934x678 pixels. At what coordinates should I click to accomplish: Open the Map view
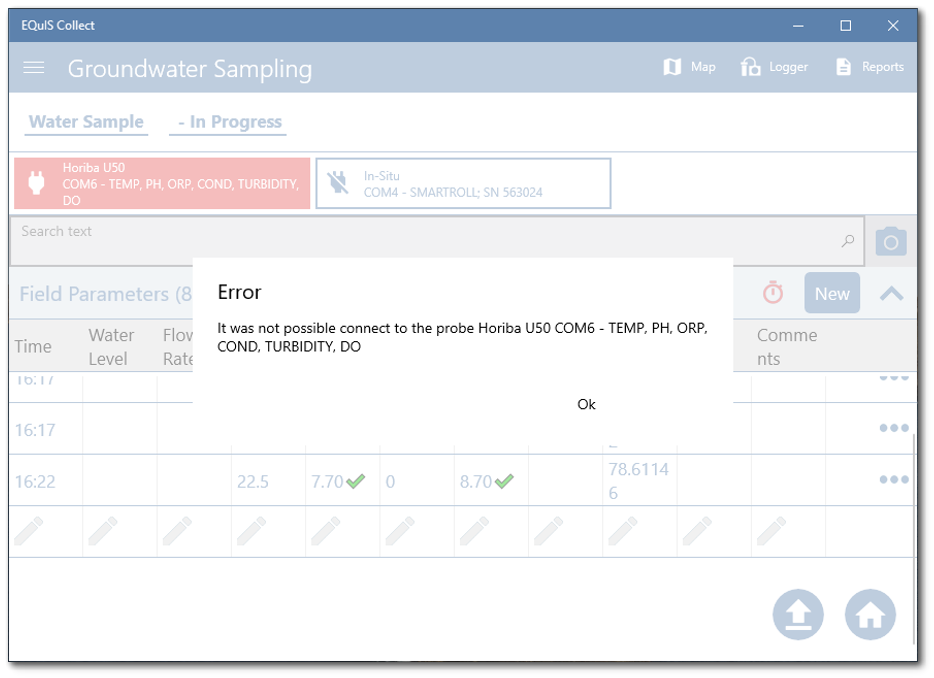tap(689, 67)
